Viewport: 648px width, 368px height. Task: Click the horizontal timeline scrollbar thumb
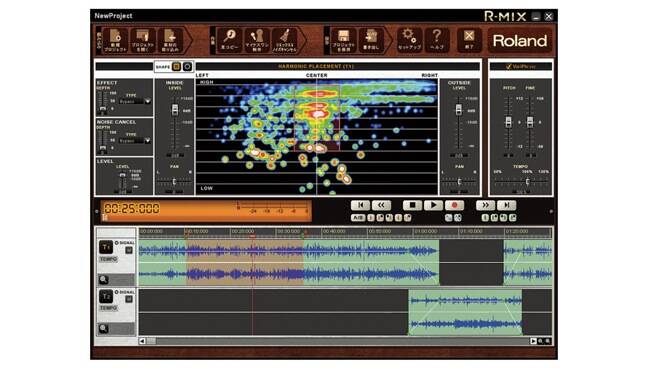point(151,341)
